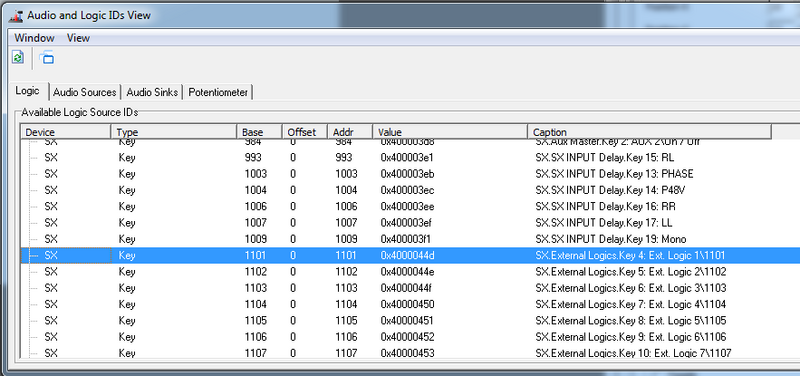Click value cell 0x400003ee

(x=407, y=207)
